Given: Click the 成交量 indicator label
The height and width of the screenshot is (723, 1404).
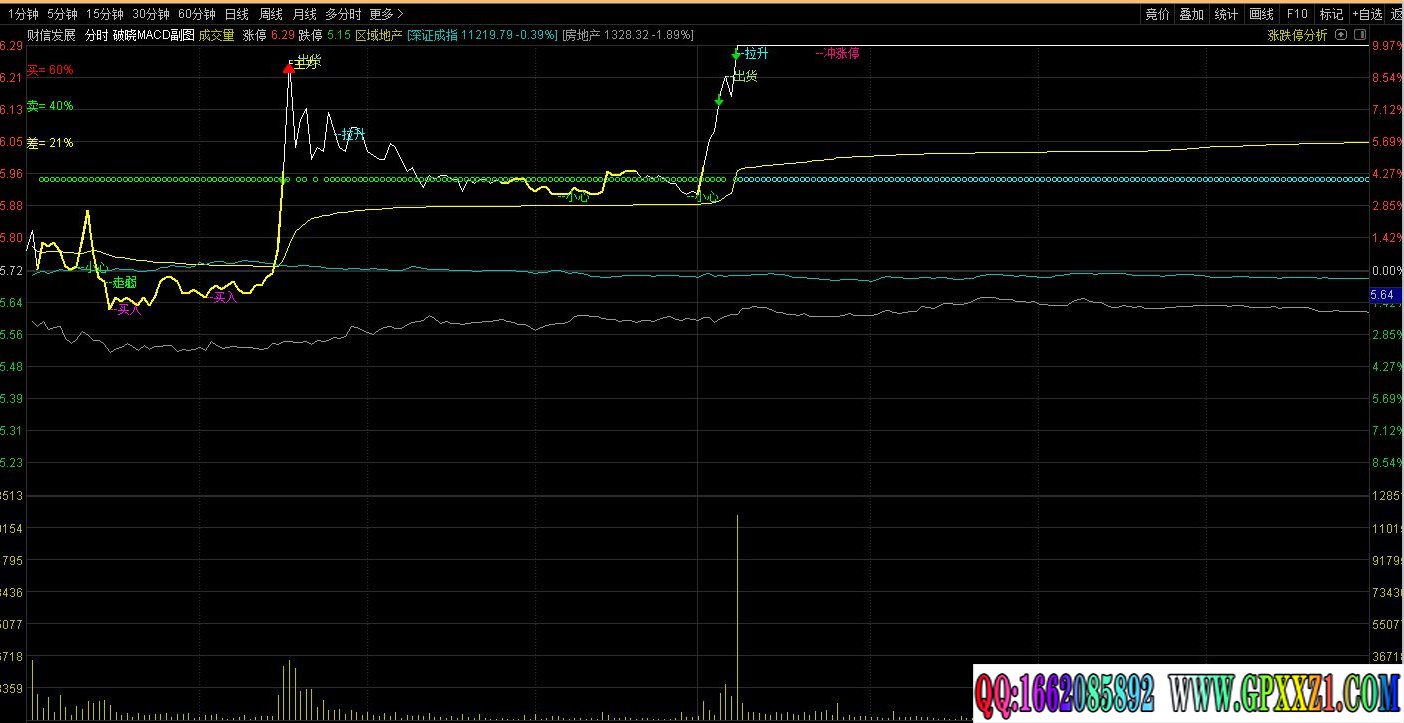Looking at the screenshot, I should coord(217,35).
